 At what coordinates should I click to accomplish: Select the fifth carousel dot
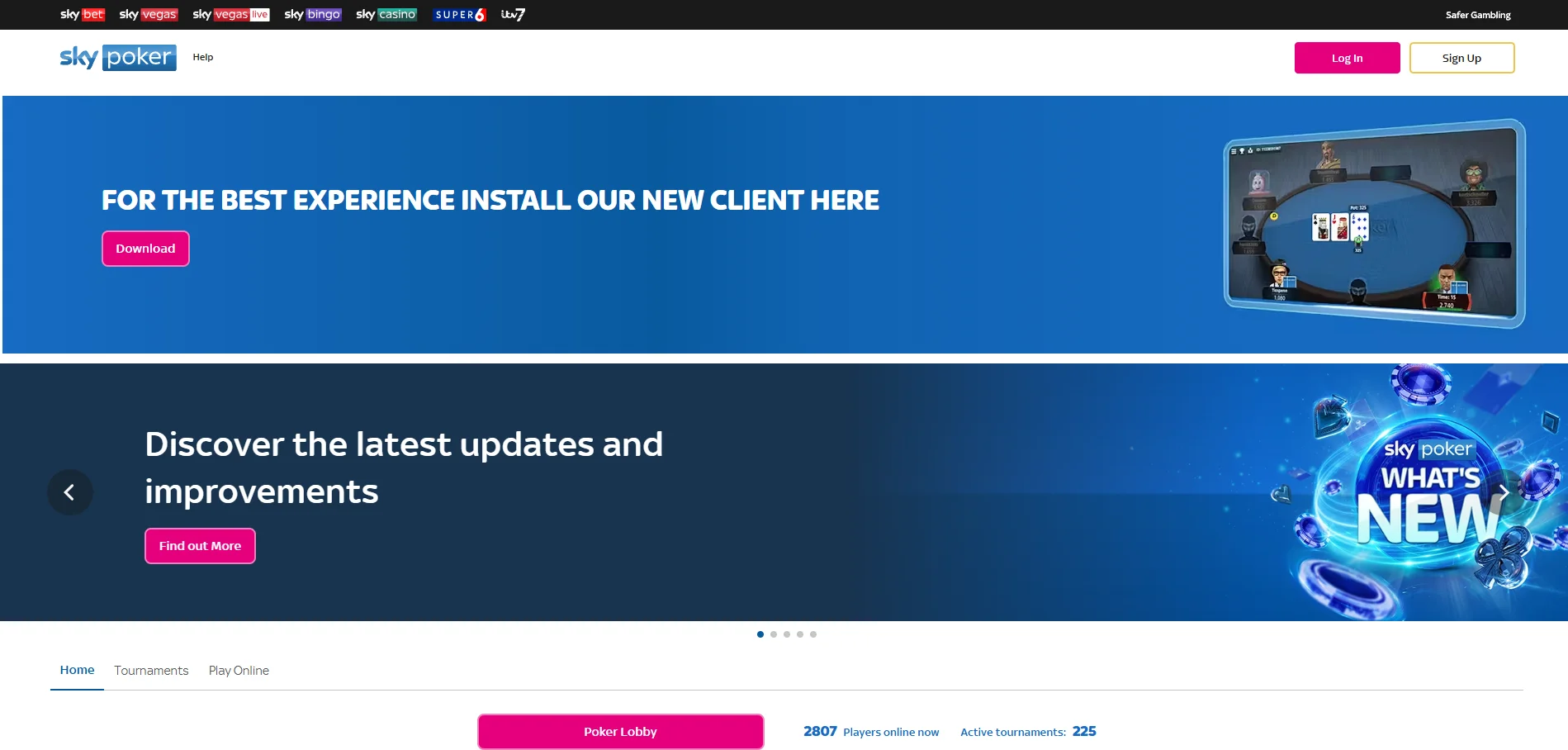813,634
